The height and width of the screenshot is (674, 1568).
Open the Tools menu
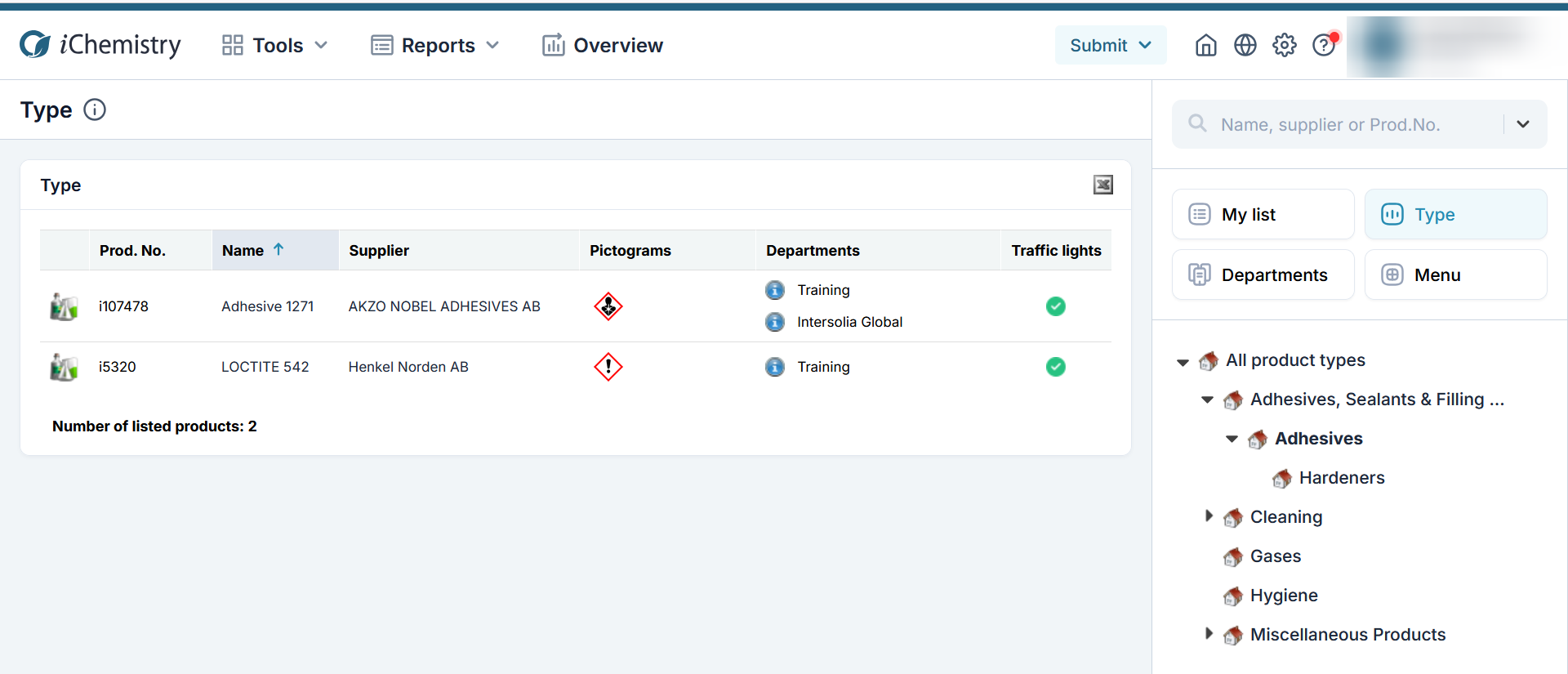tap(274, 45)
